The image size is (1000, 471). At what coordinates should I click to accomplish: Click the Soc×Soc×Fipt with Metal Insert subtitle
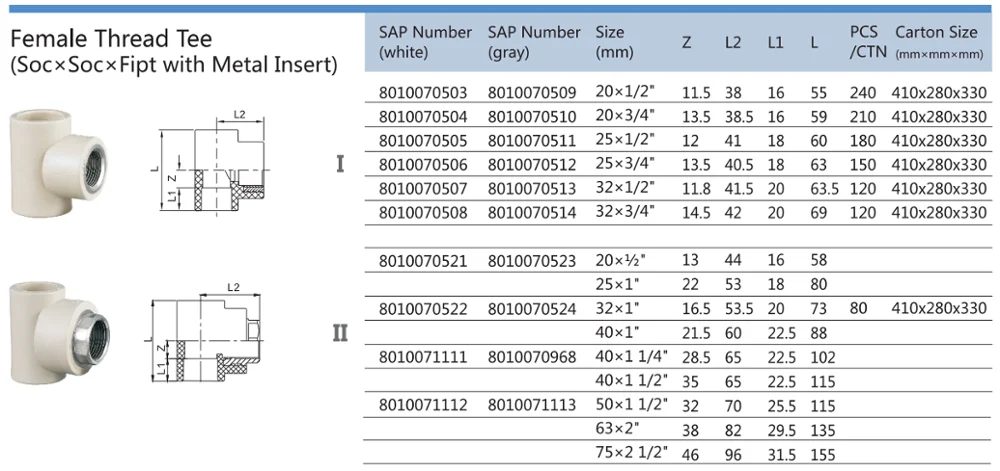pyautogui.click(x=173, y=65)
